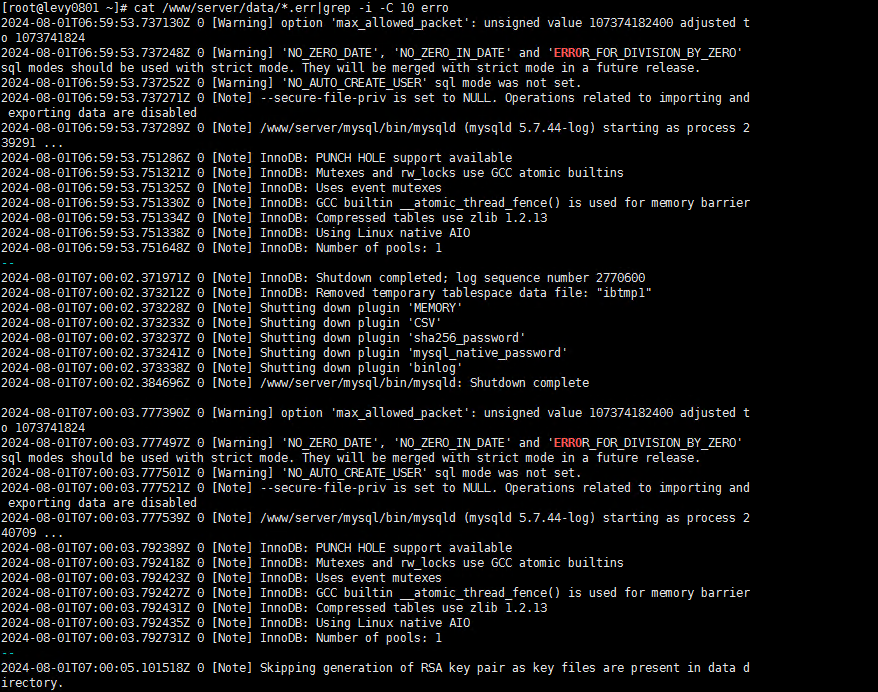
Task: Click the 'mysql_native_password' plugin text
Action: pyautogui.click(x=487, y=353)
